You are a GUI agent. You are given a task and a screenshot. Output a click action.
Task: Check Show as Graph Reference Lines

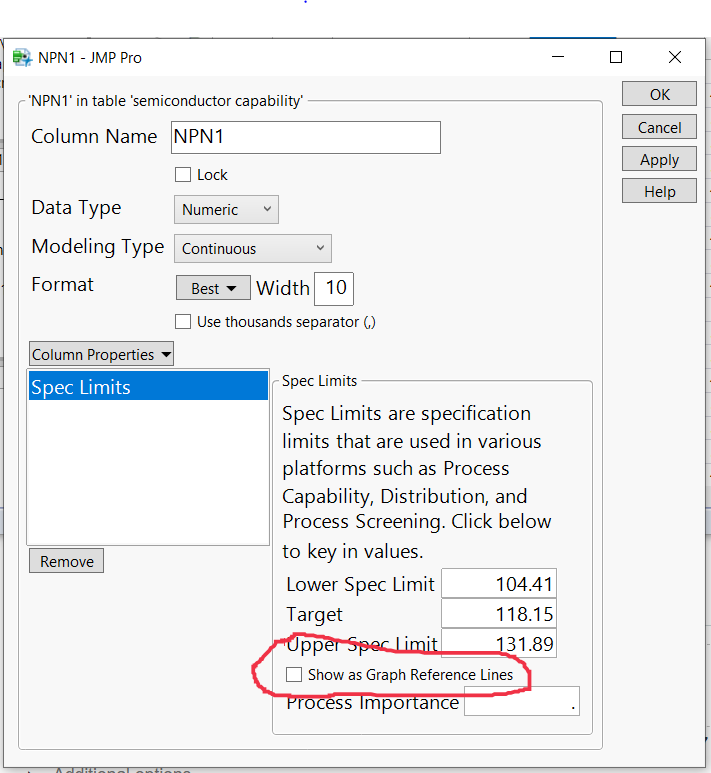(294, 675)
